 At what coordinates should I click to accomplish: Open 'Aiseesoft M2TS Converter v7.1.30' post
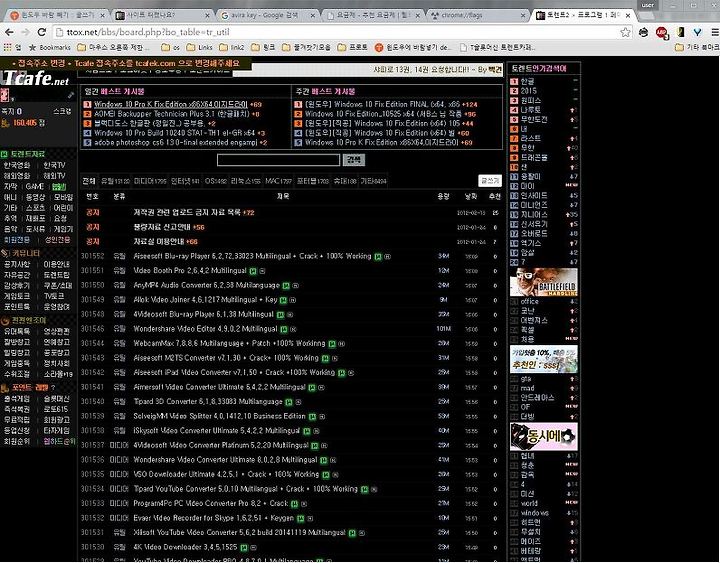[x=225, y=358]
